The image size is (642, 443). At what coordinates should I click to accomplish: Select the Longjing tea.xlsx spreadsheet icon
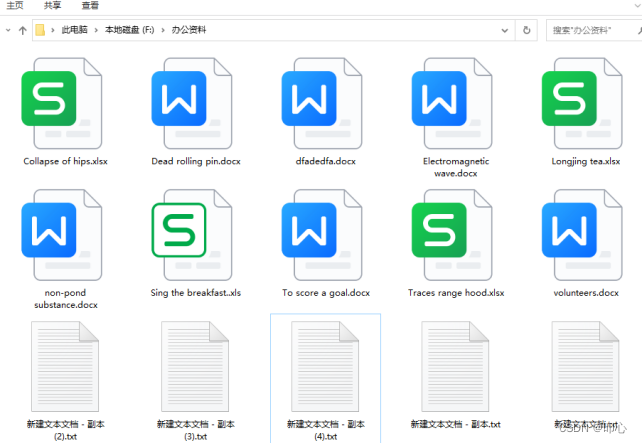(x=582, y=103)
